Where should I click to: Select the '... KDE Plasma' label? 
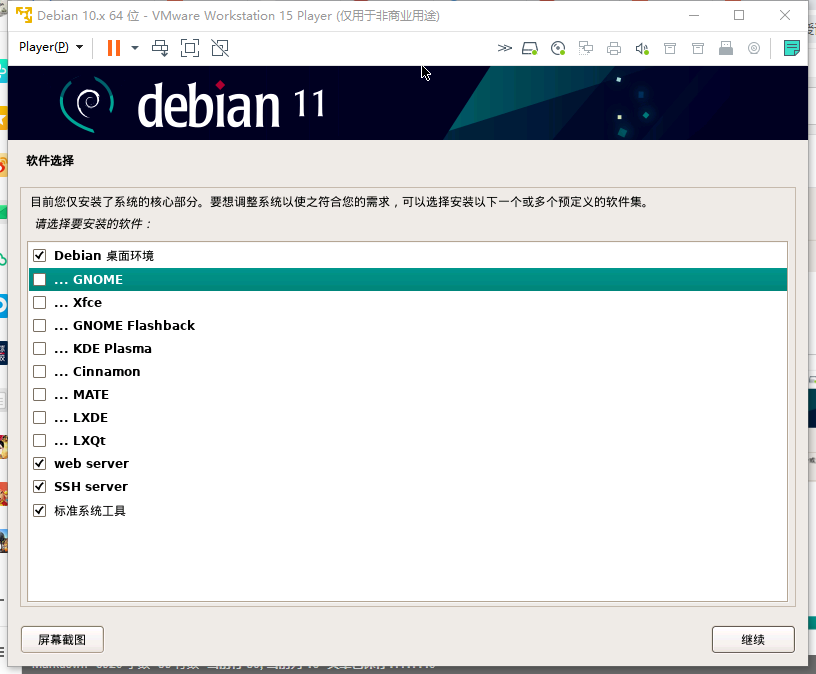103,348
